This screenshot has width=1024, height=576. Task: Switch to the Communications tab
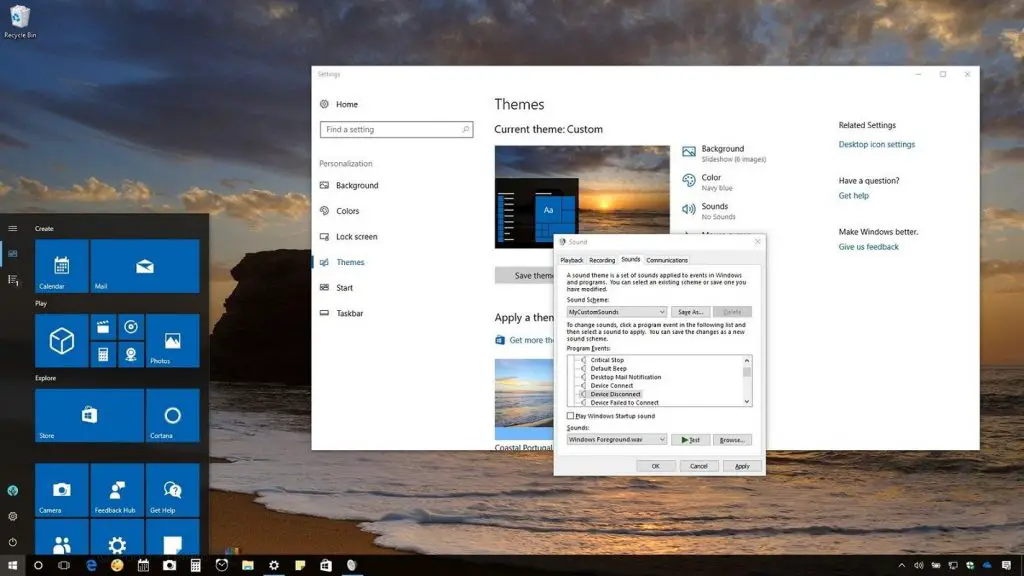(x=666, y=260)
